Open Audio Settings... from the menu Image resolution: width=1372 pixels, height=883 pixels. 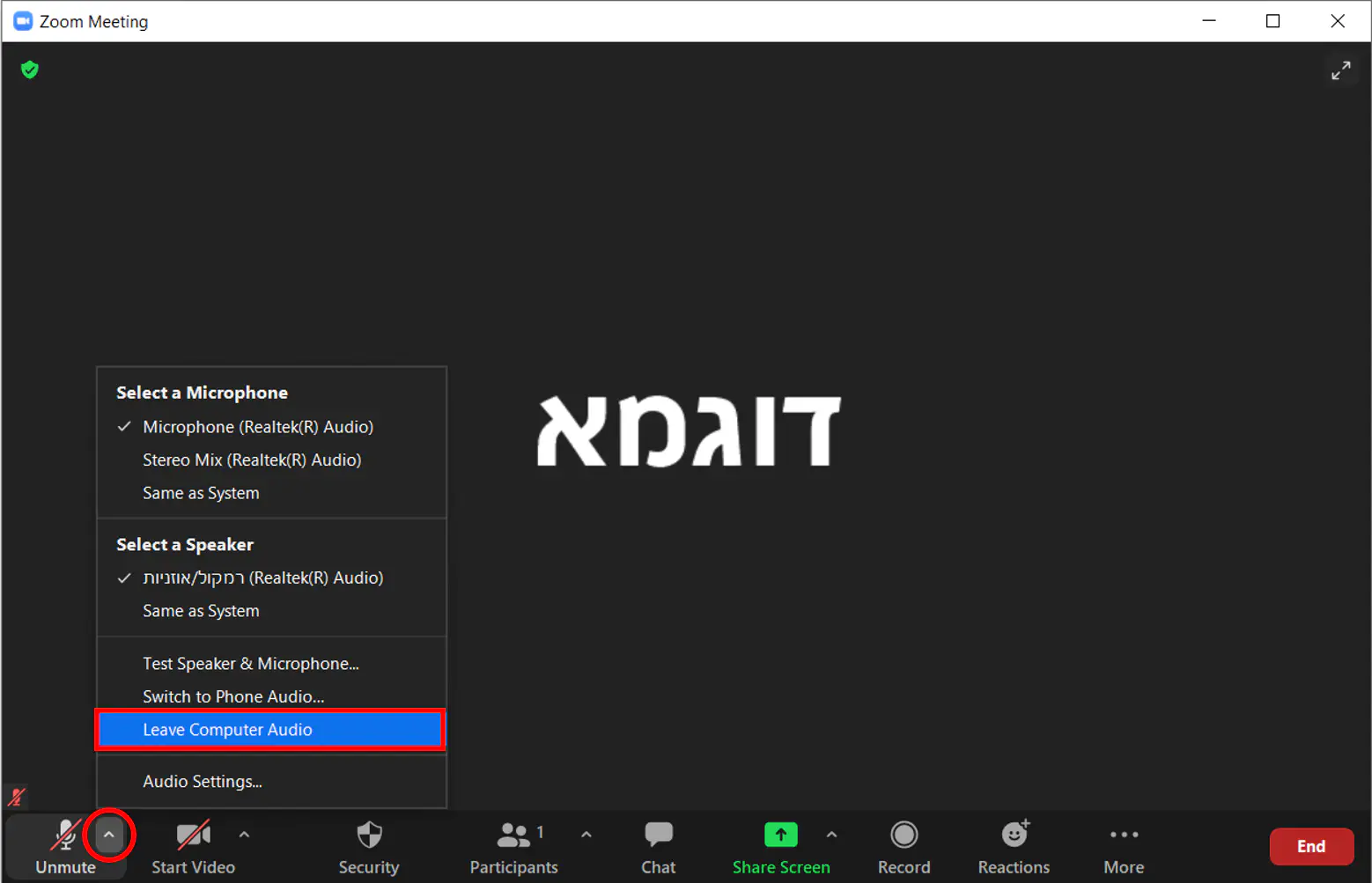click(203, 782)
